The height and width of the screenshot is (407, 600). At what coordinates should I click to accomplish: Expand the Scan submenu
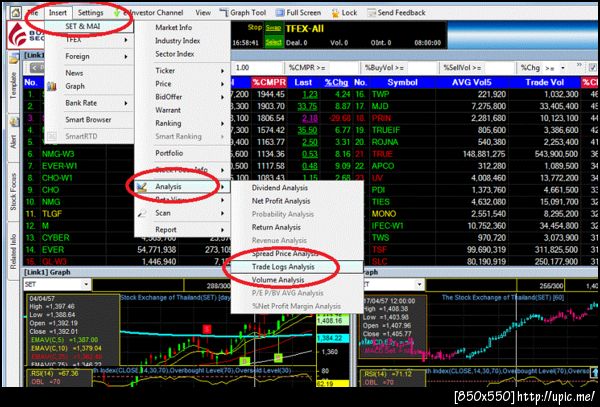click(182, 213)
